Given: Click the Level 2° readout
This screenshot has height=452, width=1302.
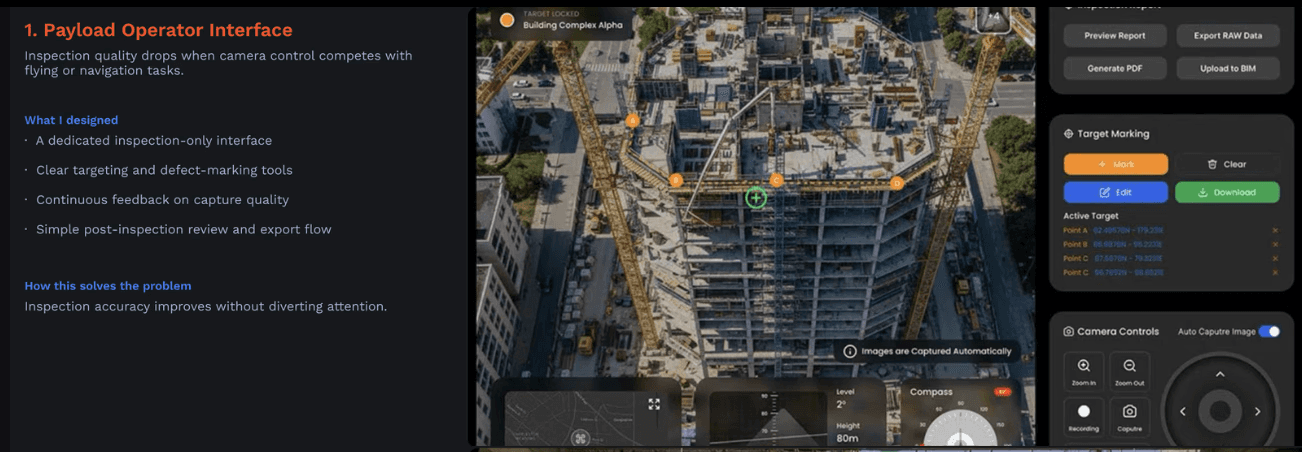Looking at the screenshot, I should 846,399.
